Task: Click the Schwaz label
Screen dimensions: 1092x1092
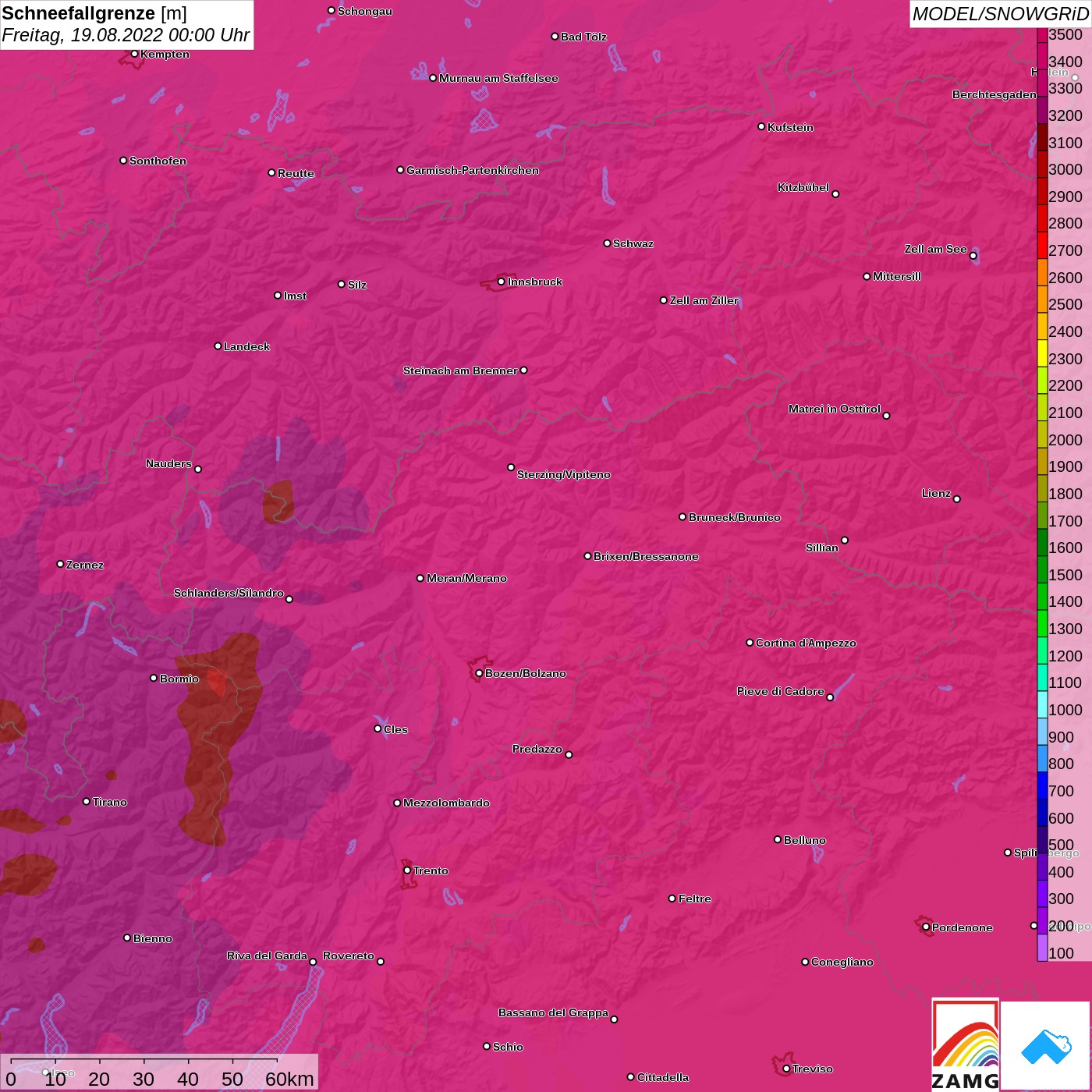Action: click(633, 243)
